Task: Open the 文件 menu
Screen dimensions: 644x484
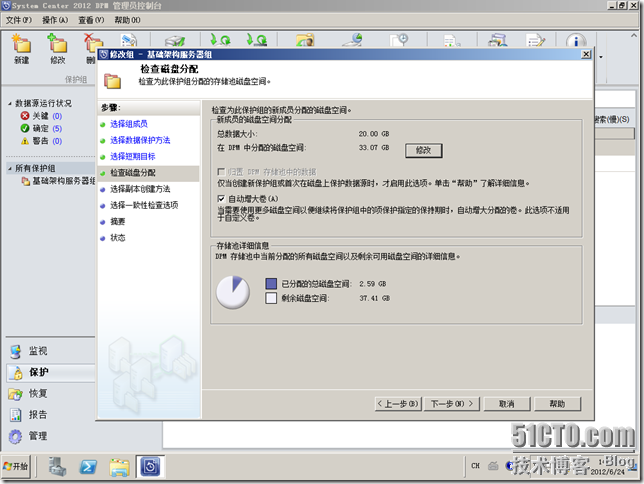Action: 18,20
